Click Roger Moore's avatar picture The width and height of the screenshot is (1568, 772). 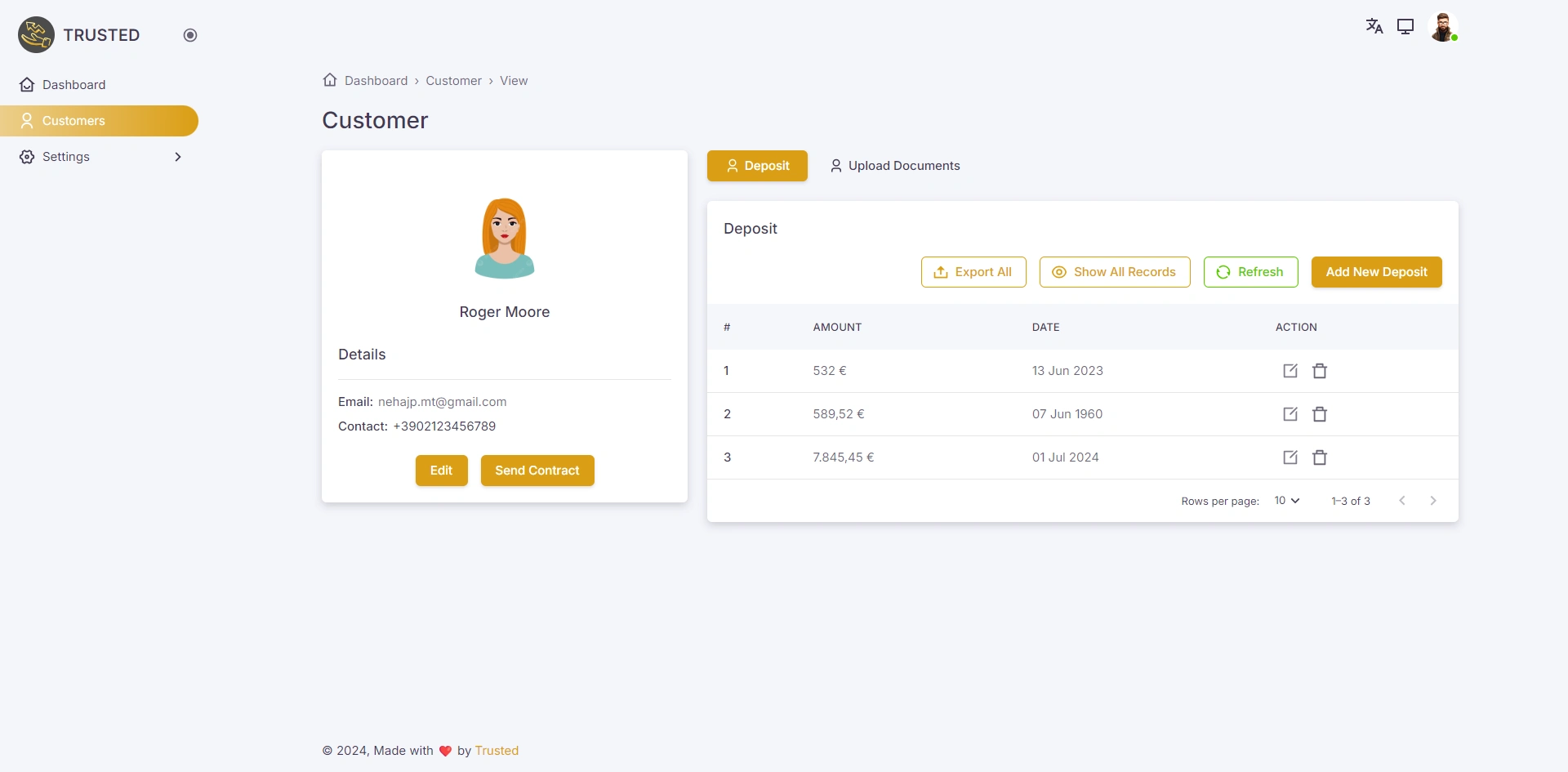tap(505, 239)
